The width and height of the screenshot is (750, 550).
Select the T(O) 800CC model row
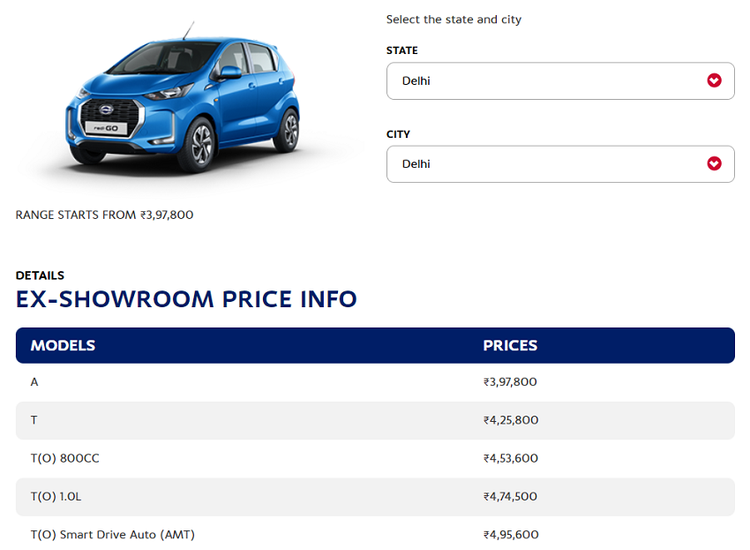[65, 458]
